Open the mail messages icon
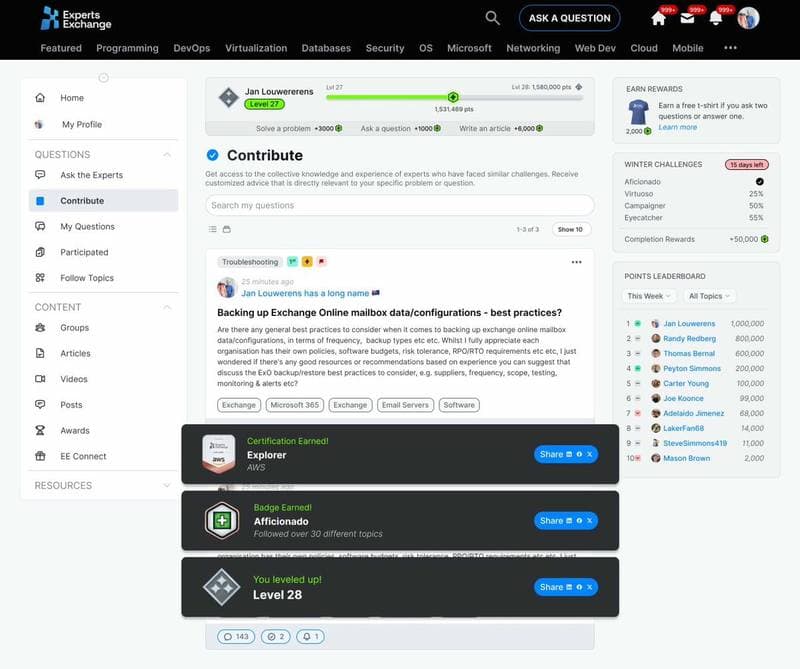This screenshot has height=669, width=800. [x=686, y=18]
